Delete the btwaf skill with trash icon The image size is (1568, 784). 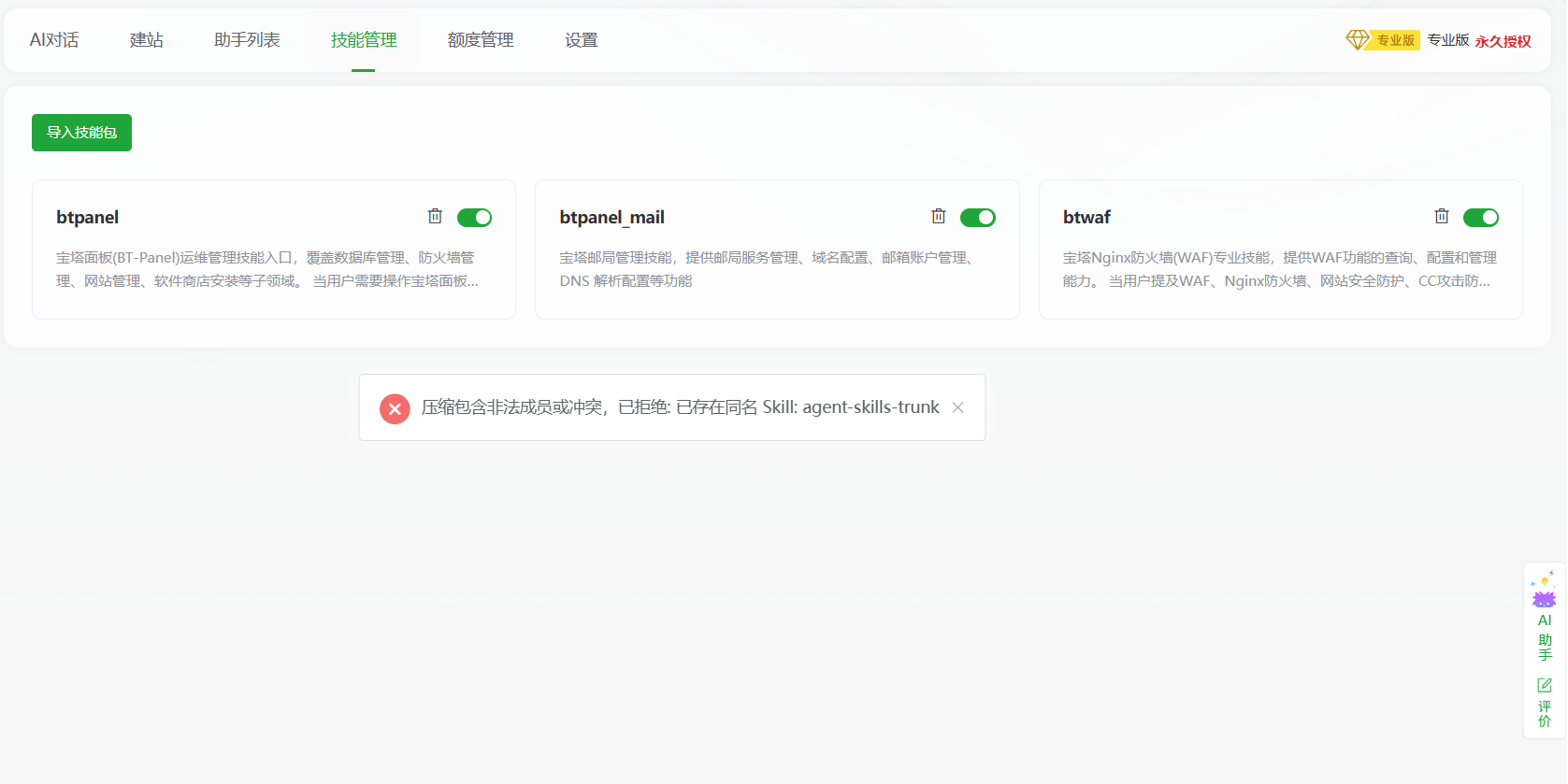tap(1442, 217)
